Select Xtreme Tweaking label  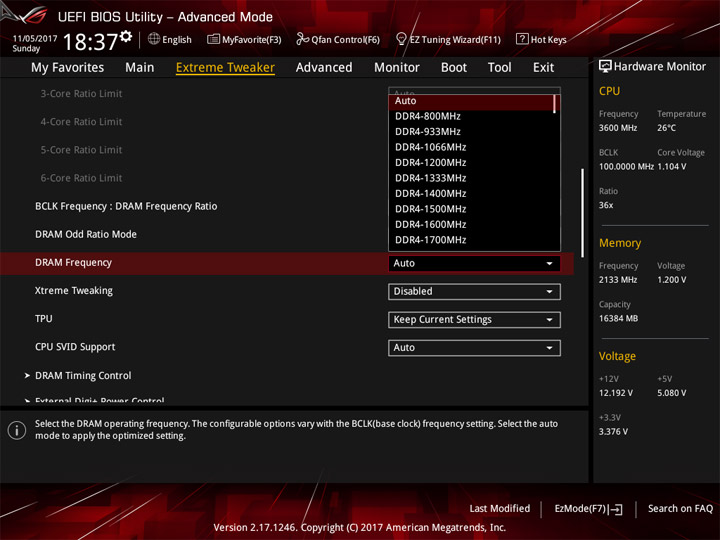tap(73, 291)
